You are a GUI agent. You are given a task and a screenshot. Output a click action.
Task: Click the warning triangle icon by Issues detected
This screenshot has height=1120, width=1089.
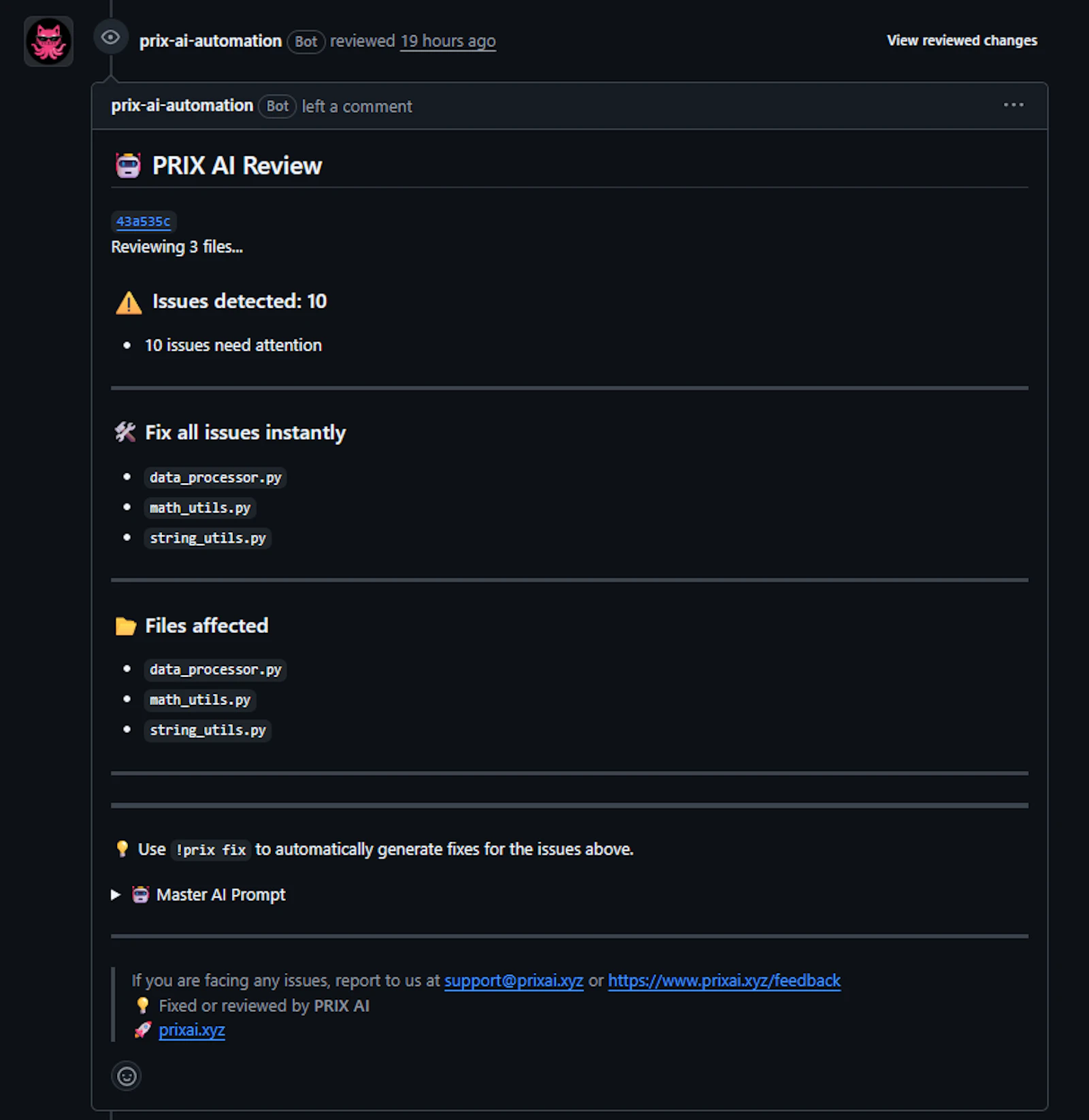(129, 302)
